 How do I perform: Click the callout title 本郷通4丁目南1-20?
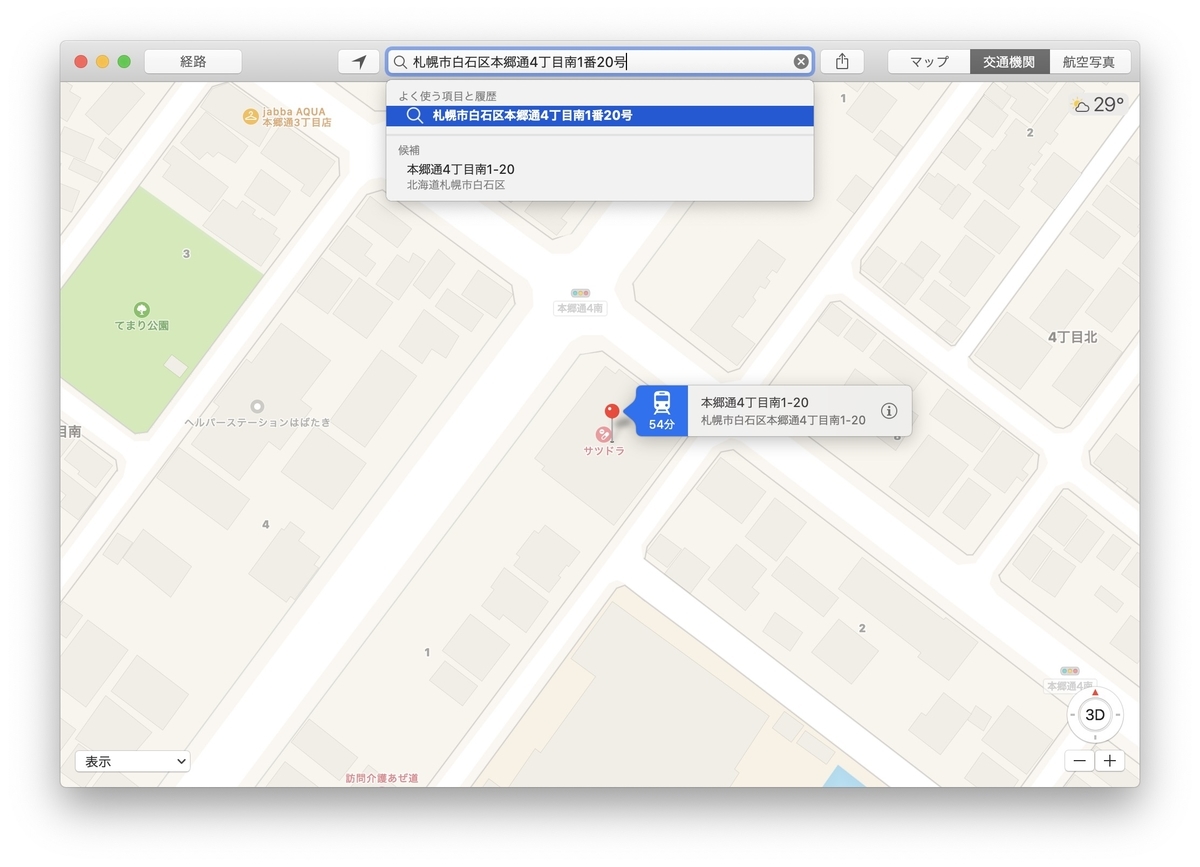(755, 403)
